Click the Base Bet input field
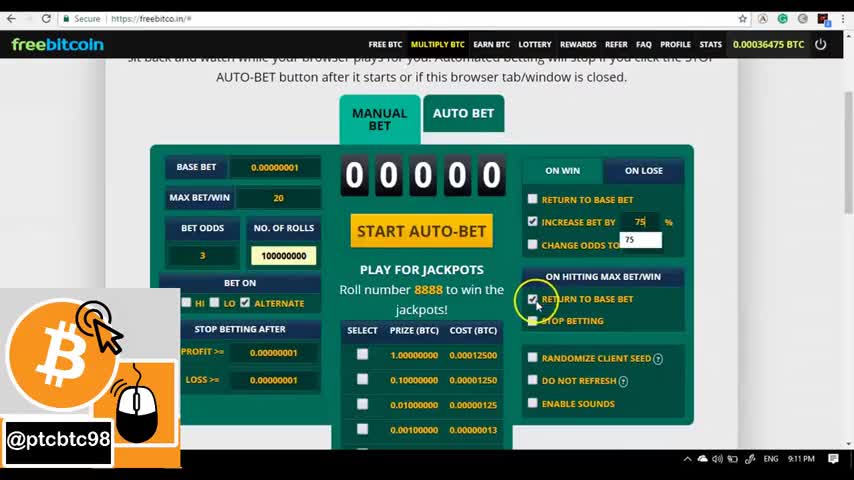 274,168
